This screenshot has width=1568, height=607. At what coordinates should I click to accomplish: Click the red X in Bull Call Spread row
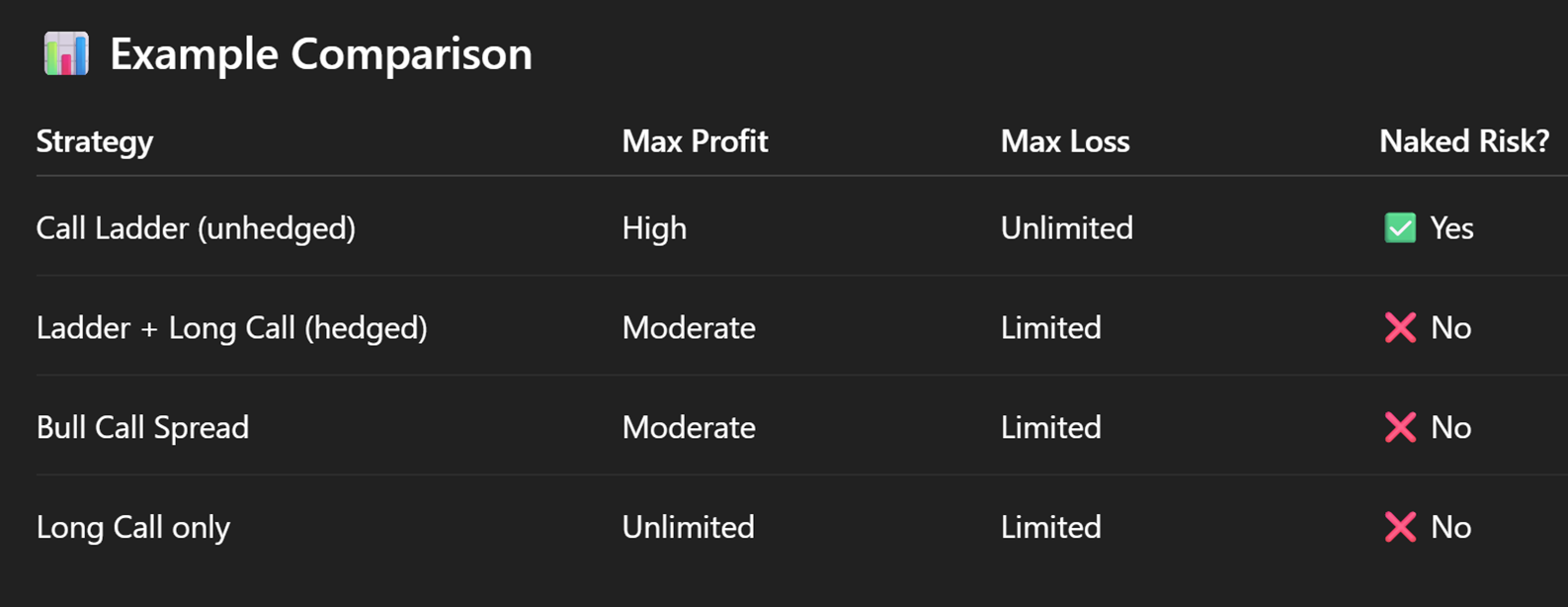(1400, 428)
